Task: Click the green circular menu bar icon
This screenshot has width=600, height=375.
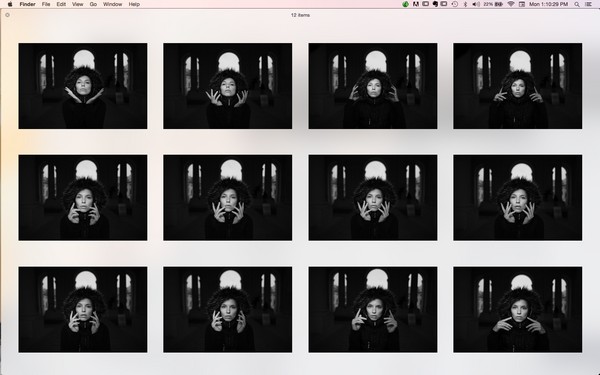Action: tap(406, 4)
